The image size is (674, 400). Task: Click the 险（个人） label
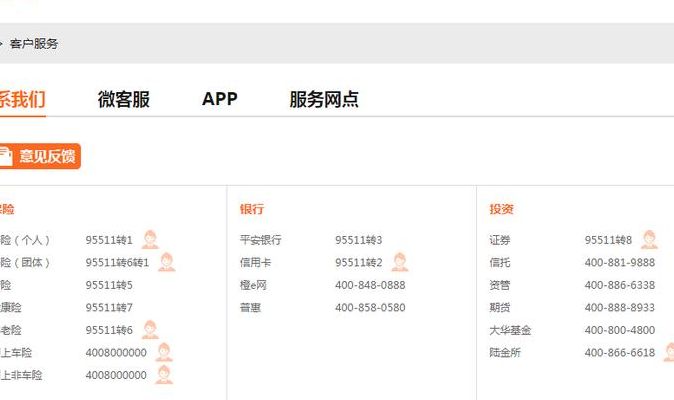[25, 240]
